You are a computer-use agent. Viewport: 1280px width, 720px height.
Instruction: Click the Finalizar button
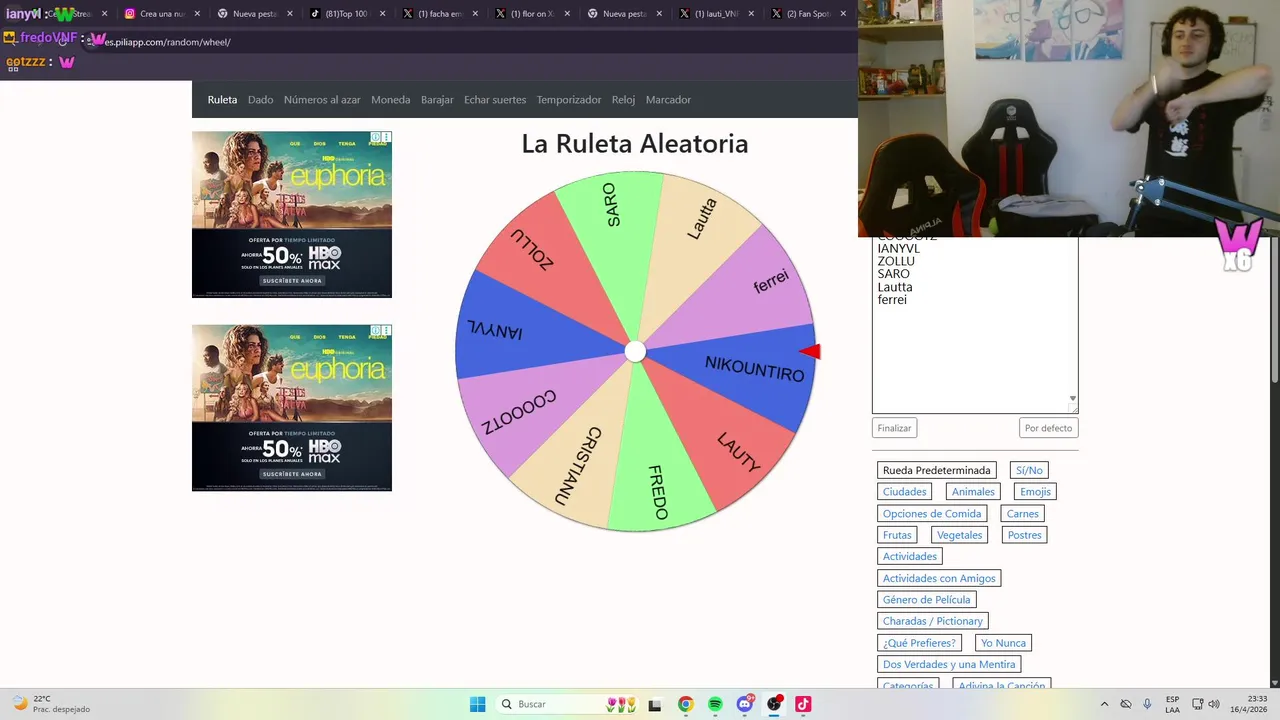click(894, 428)
